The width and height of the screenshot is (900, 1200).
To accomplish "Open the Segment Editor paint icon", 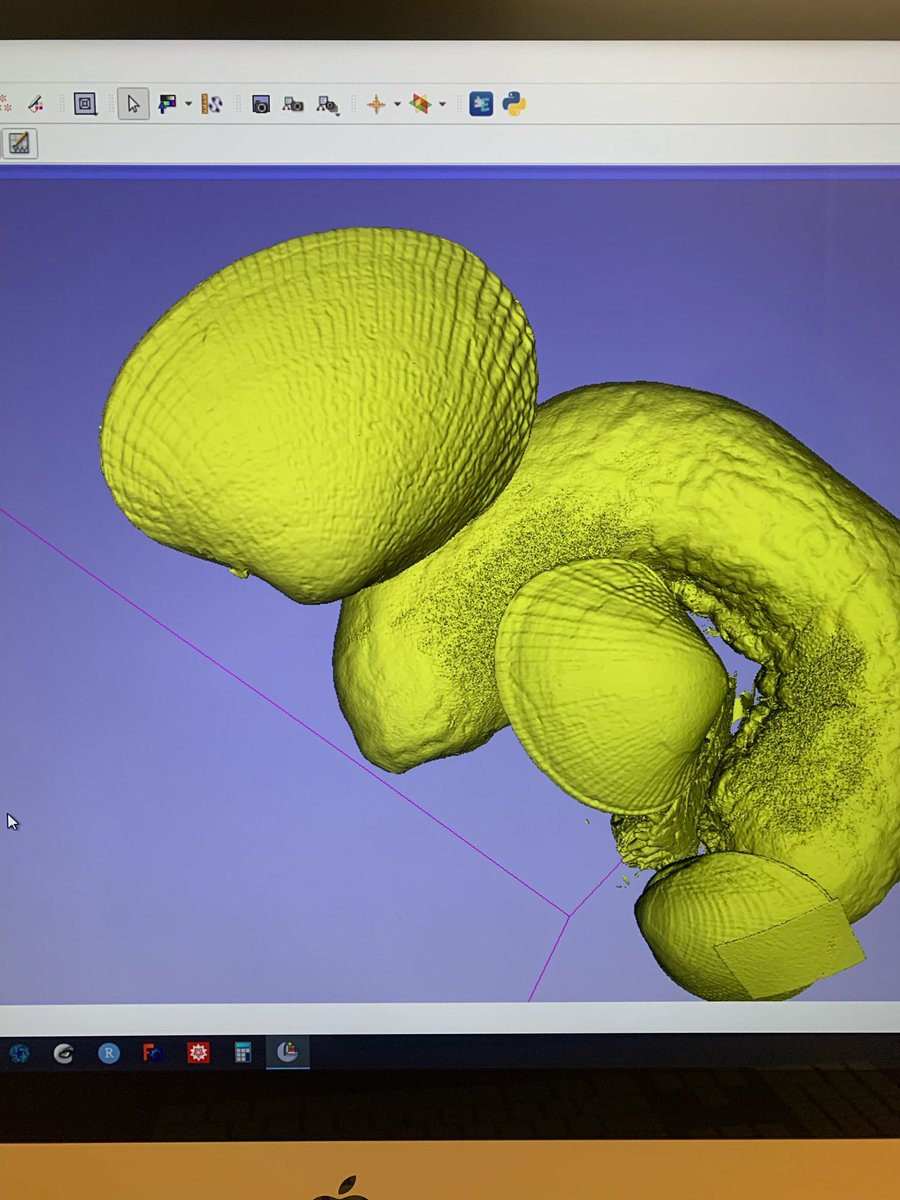I will pyautogui.click(x=35, y=103).
